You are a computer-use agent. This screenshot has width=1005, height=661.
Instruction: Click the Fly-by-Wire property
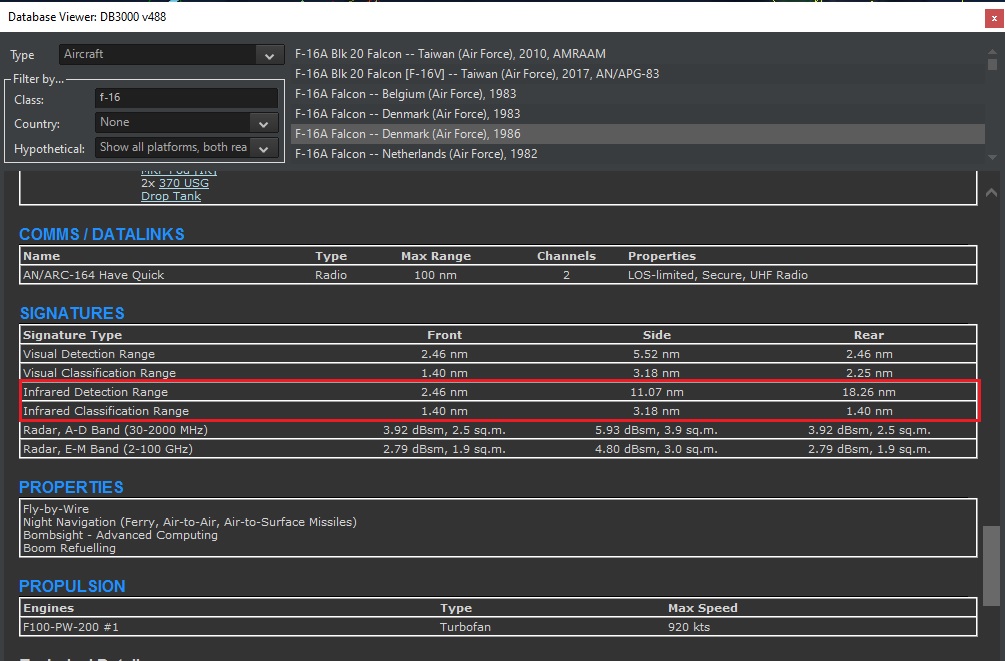(x=56, y=509)
